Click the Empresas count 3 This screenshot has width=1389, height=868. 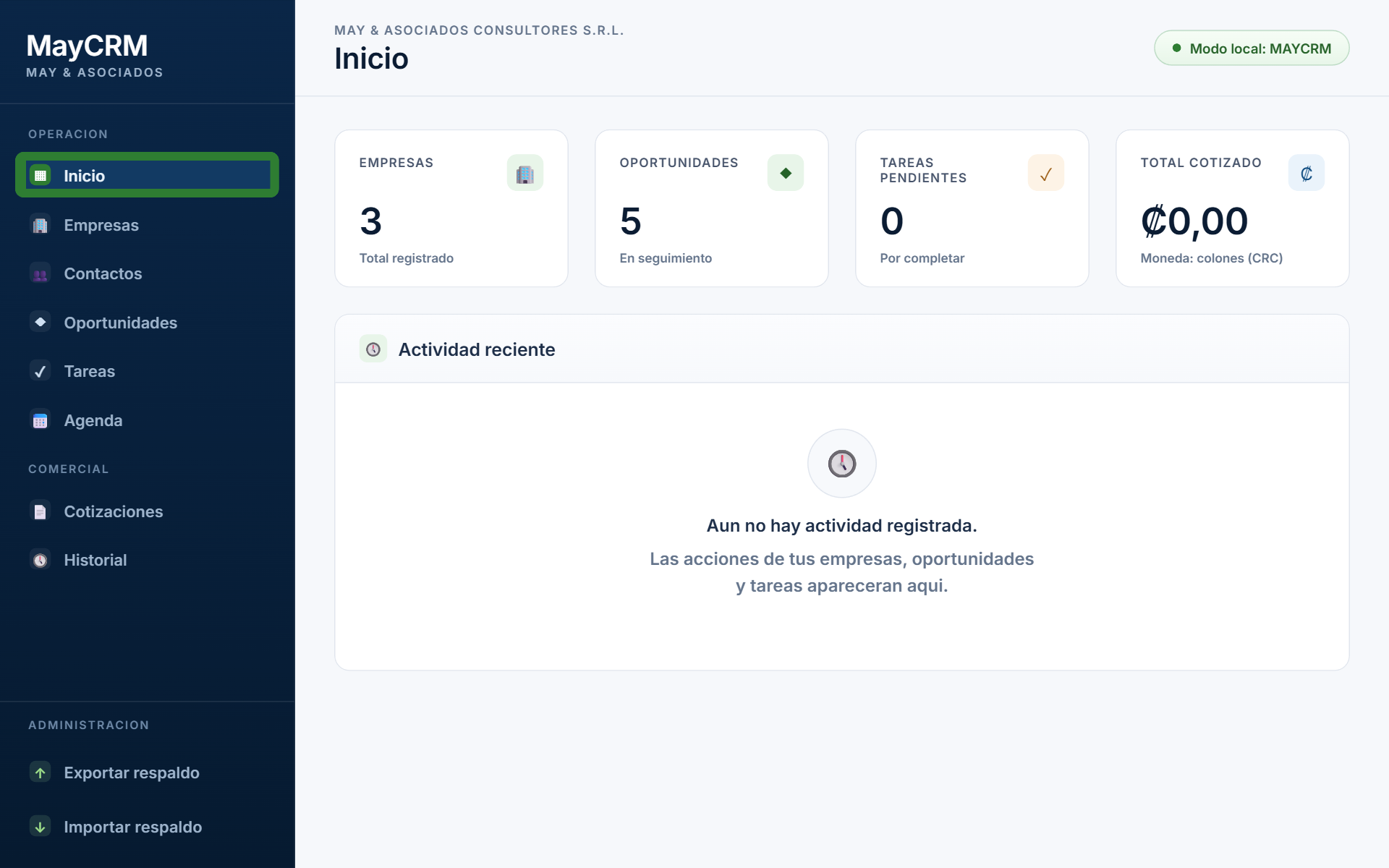pos(371,221)
